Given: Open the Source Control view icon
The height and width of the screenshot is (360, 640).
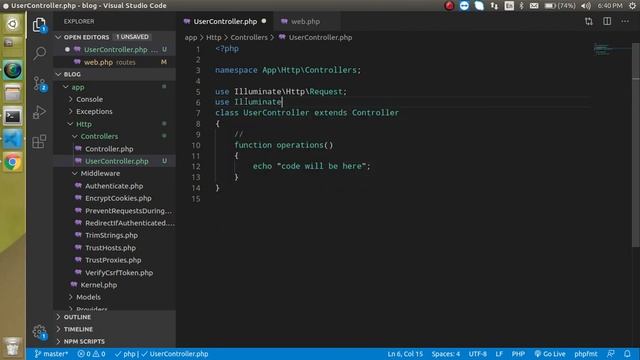Looking at the screenshot, I should pos(40,84).
